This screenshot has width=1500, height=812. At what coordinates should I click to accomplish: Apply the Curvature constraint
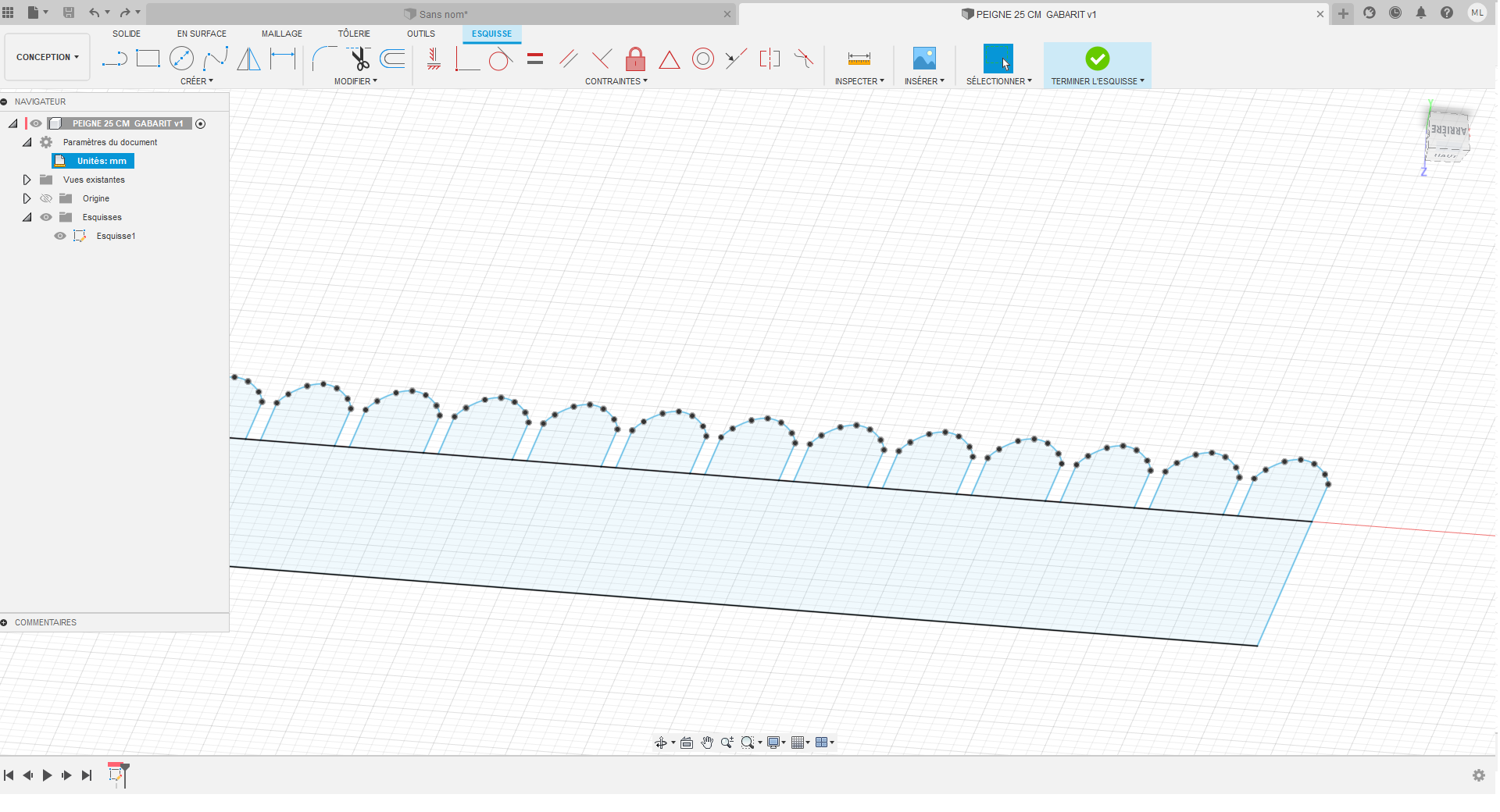pos(804,59)
